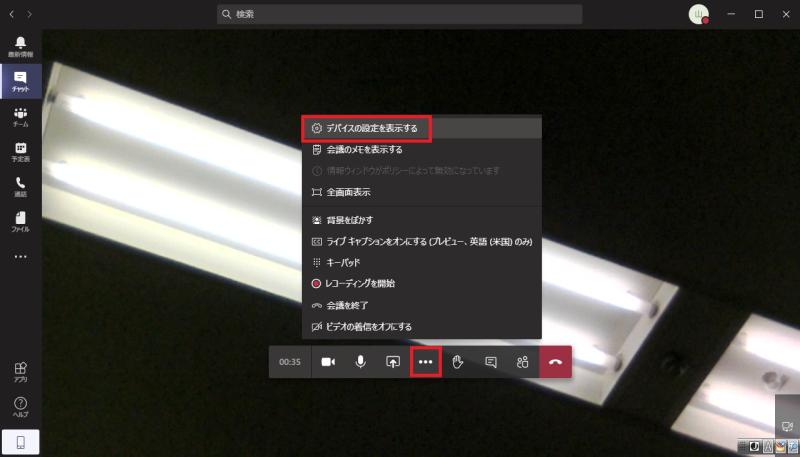Image resolution: width=800 pixels, height=457 pixels.
Task: Go forward with the right arrow
Action: pyautogui.click(x=29, y=15)
